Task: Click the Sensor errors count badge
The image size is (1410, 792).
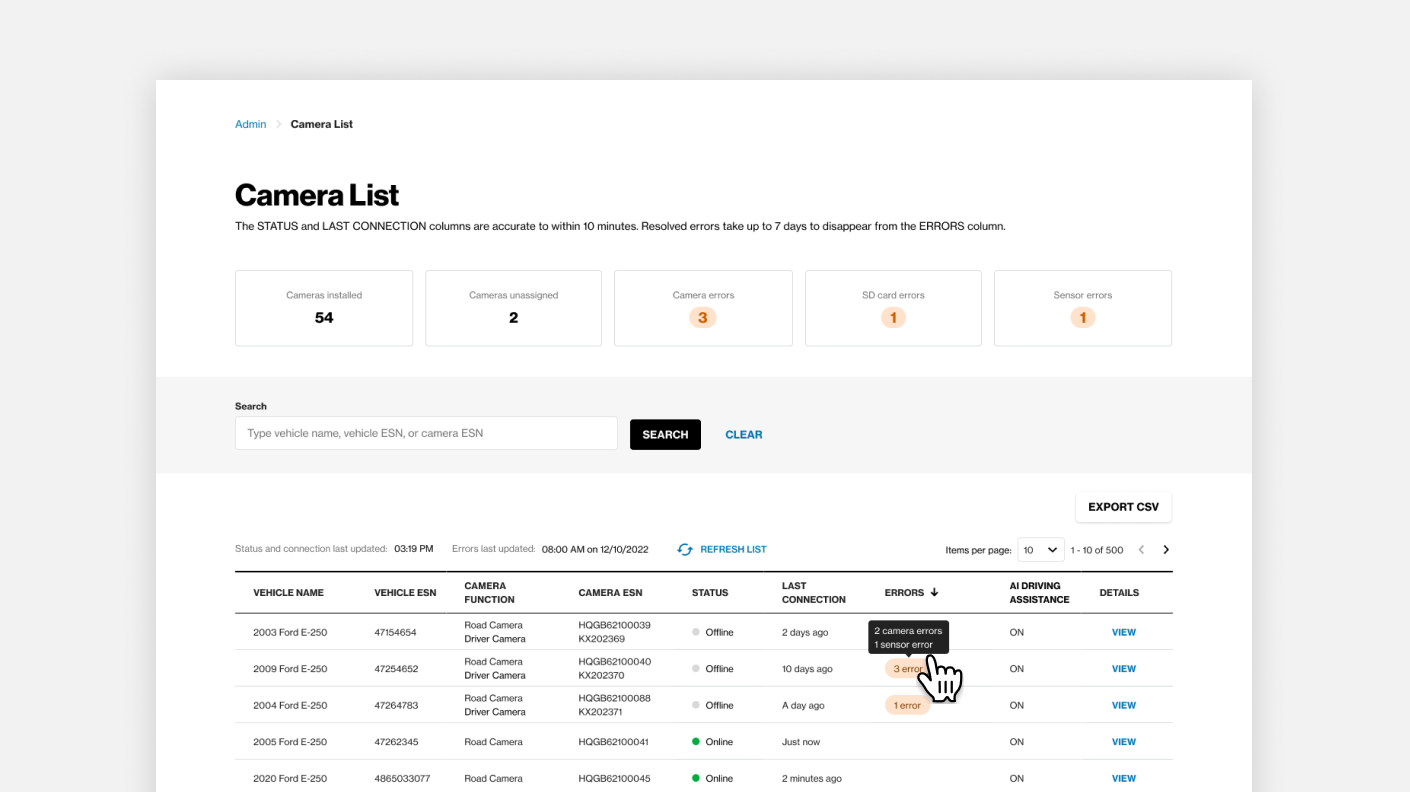Action: pos(1082,318)
